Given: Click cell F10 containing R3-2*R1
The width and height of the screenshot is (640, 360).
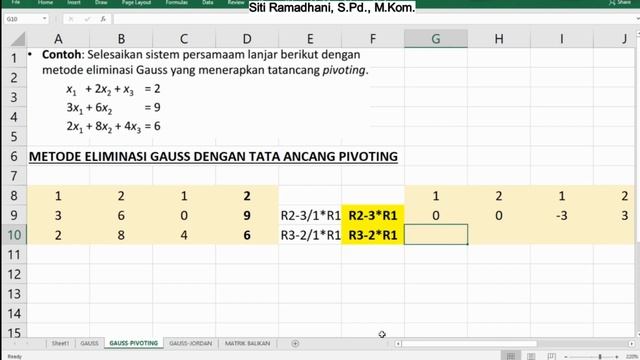Looking at the screenshot, I should pos(373,235).
